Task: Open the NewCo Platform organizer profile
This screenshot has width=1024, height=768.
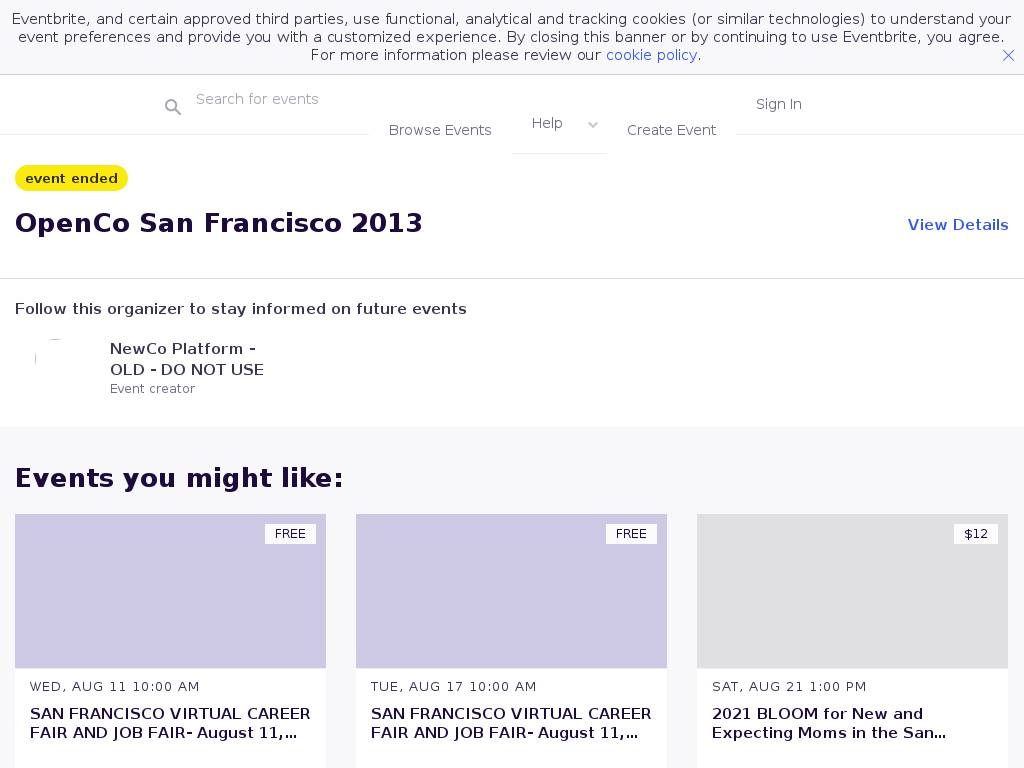Action: 186,359
